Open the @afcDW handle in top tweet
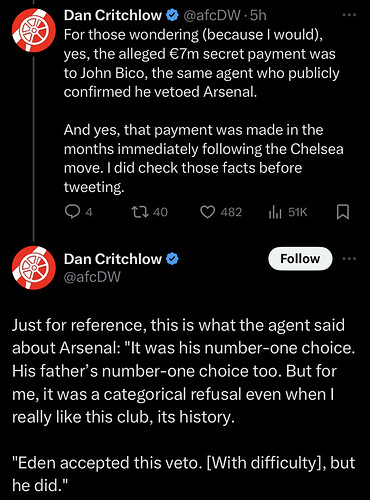The height and width of the screenshot is (500, 370). (212, 15)
